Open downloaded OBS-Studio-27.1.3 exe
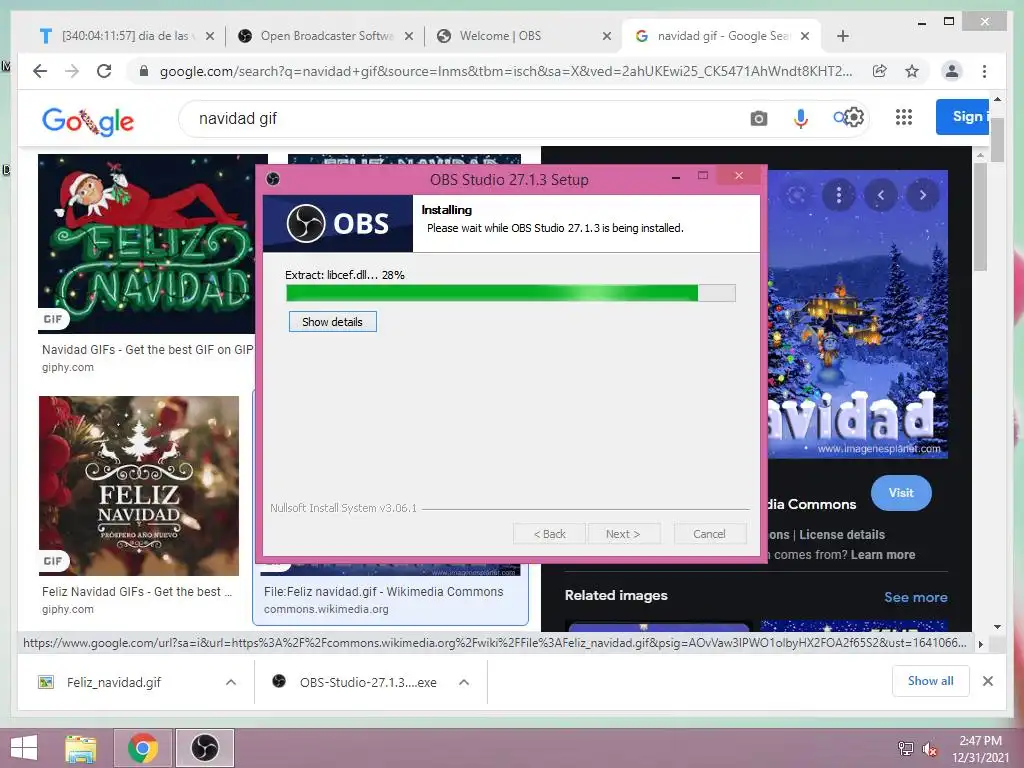 pos(368,682)
